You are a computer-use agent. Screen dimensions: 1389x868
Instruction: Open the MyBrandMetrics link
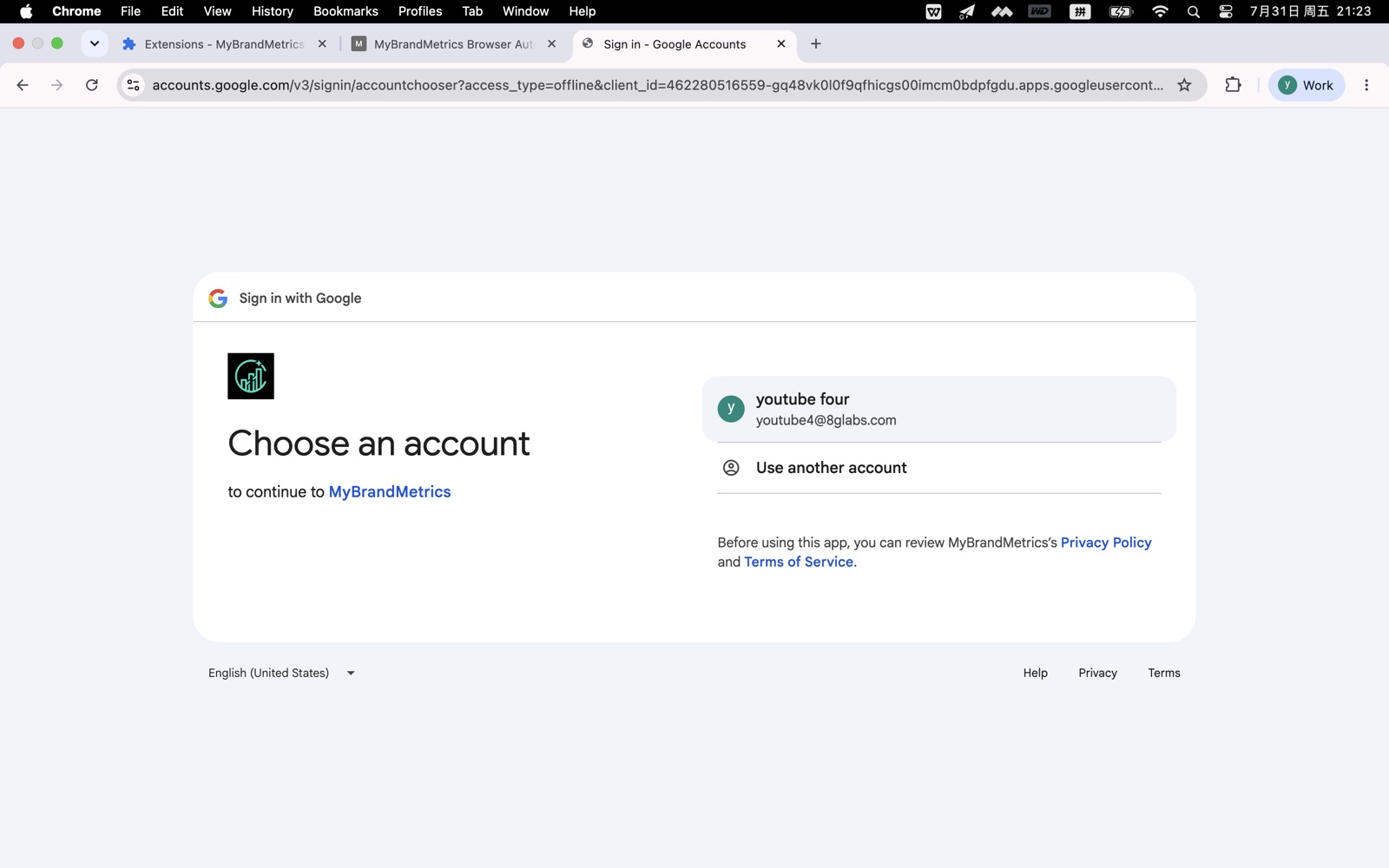[390, 492]
